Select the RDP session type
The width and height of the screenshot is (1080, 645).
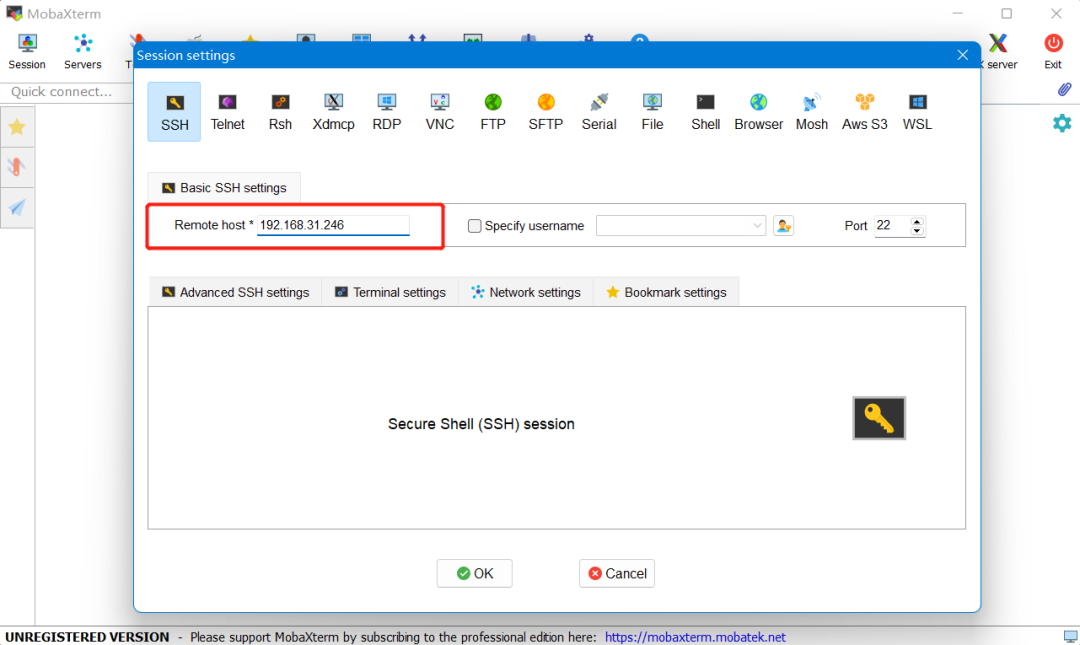386,112
